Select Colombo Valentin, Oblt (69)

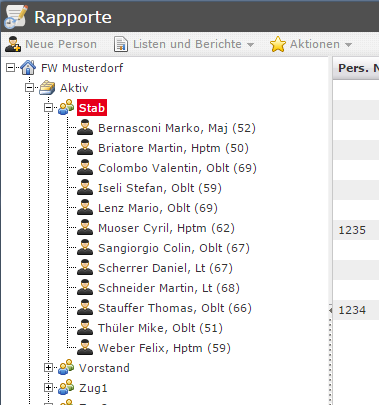(x=177, y=168)
